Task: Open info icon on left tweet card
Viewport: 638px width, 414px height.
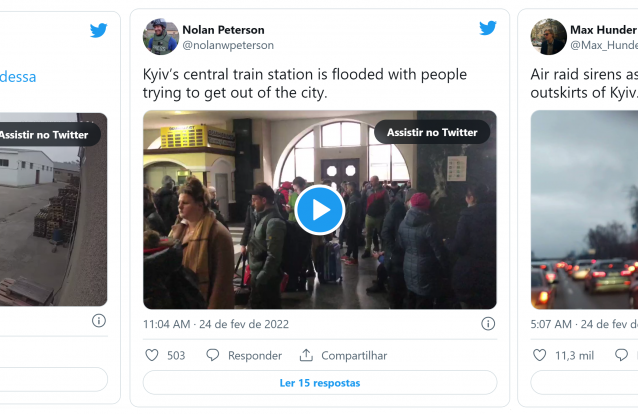Action: pyautogui.click(x=98, y=321)
